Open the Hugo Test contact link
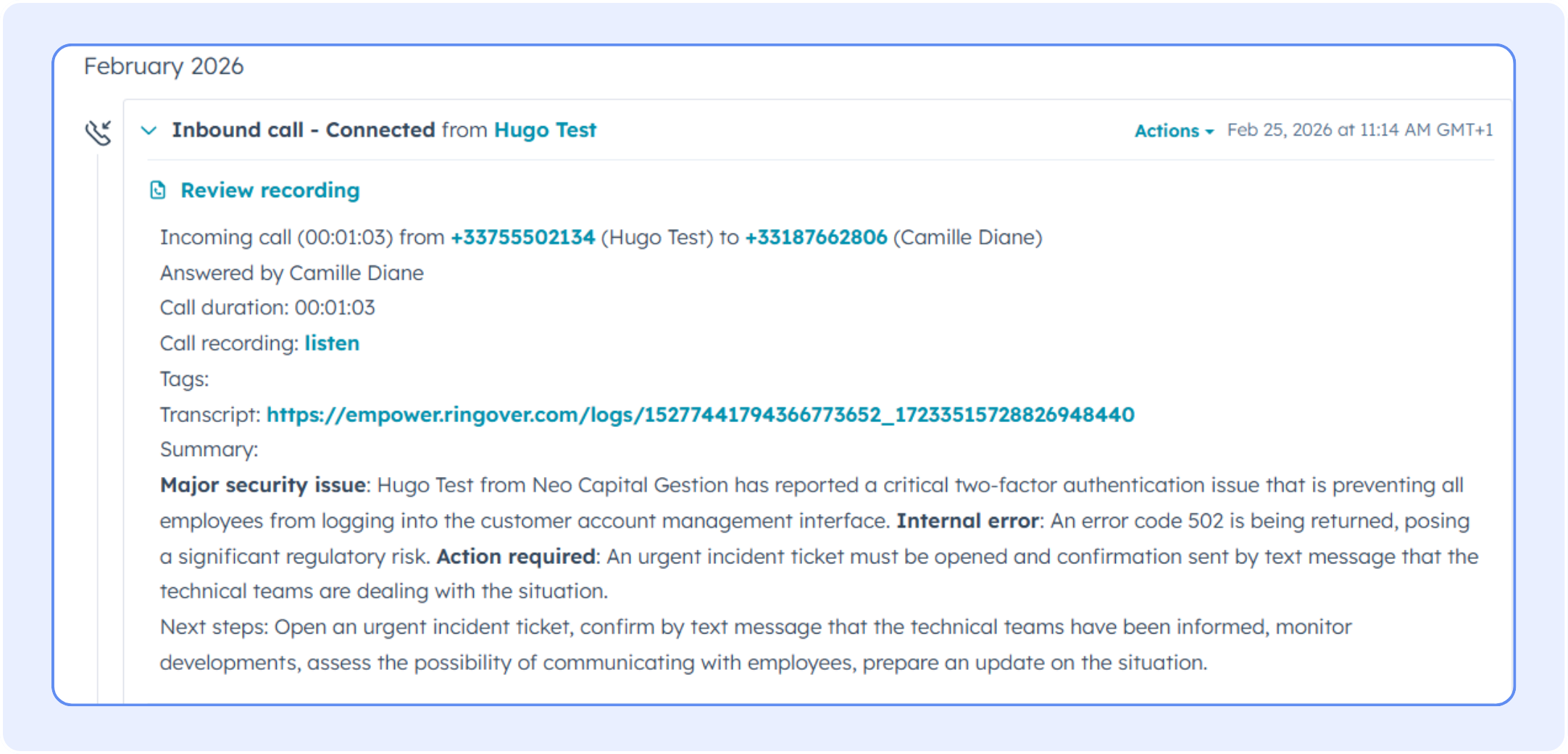Image resolution: width=1568 pixels, height=754 pixels. [x=544, y=130]
